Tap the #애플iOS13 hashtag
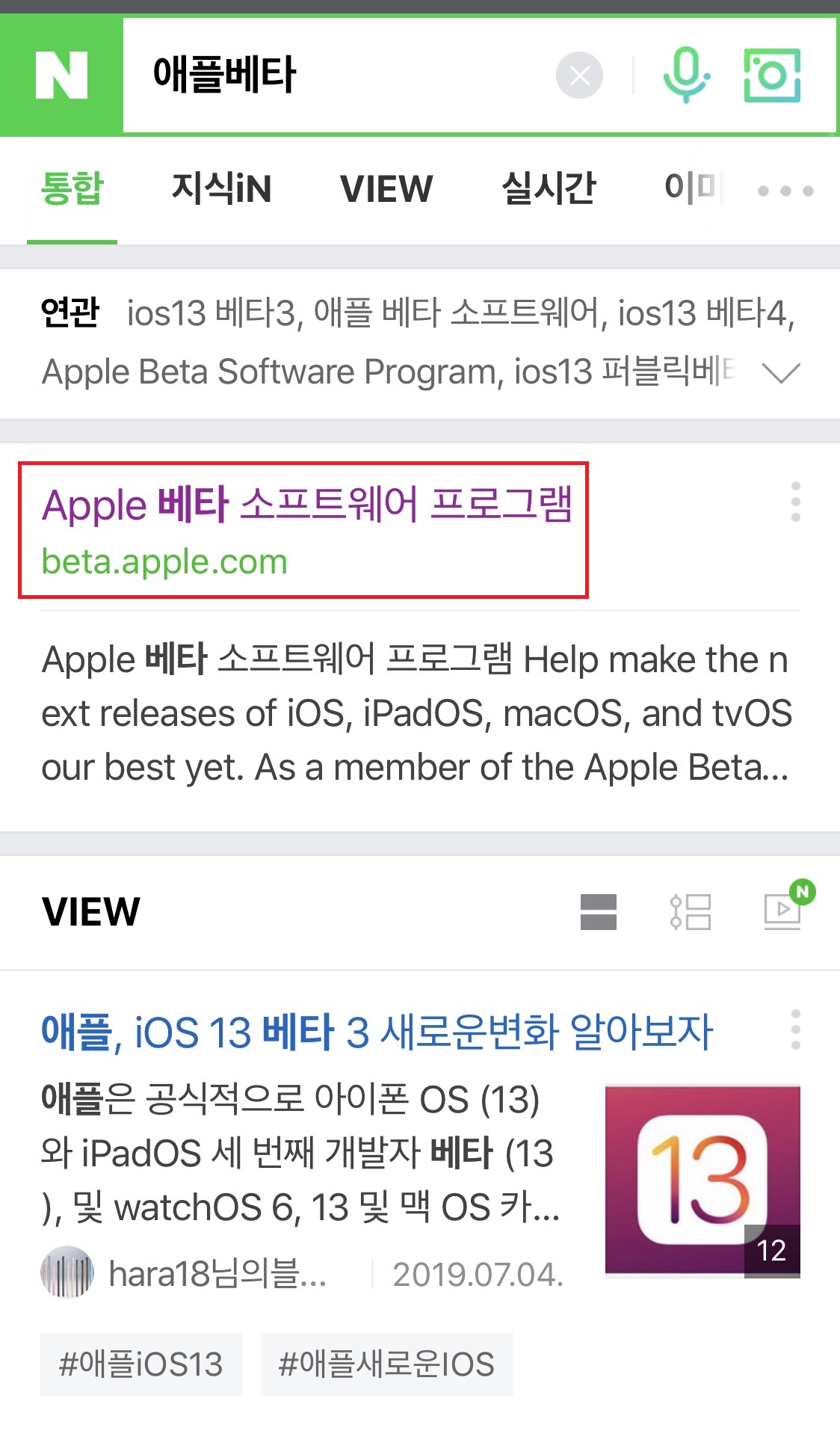This screenshot has width=840, height=1431. click(x=141, y=1364)
